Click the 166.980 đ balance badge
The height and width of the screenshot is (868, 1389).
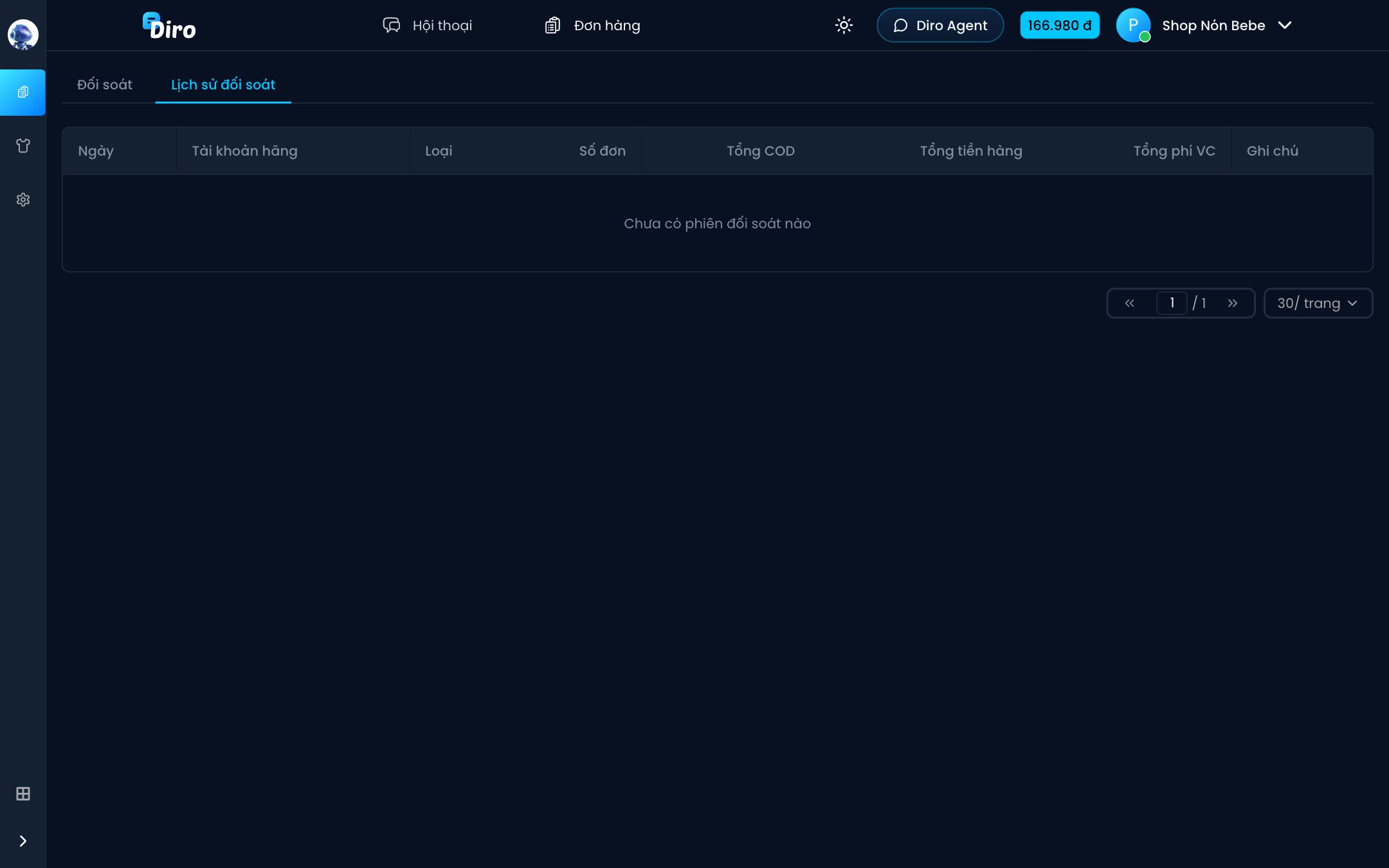(x=1060, y=25)
